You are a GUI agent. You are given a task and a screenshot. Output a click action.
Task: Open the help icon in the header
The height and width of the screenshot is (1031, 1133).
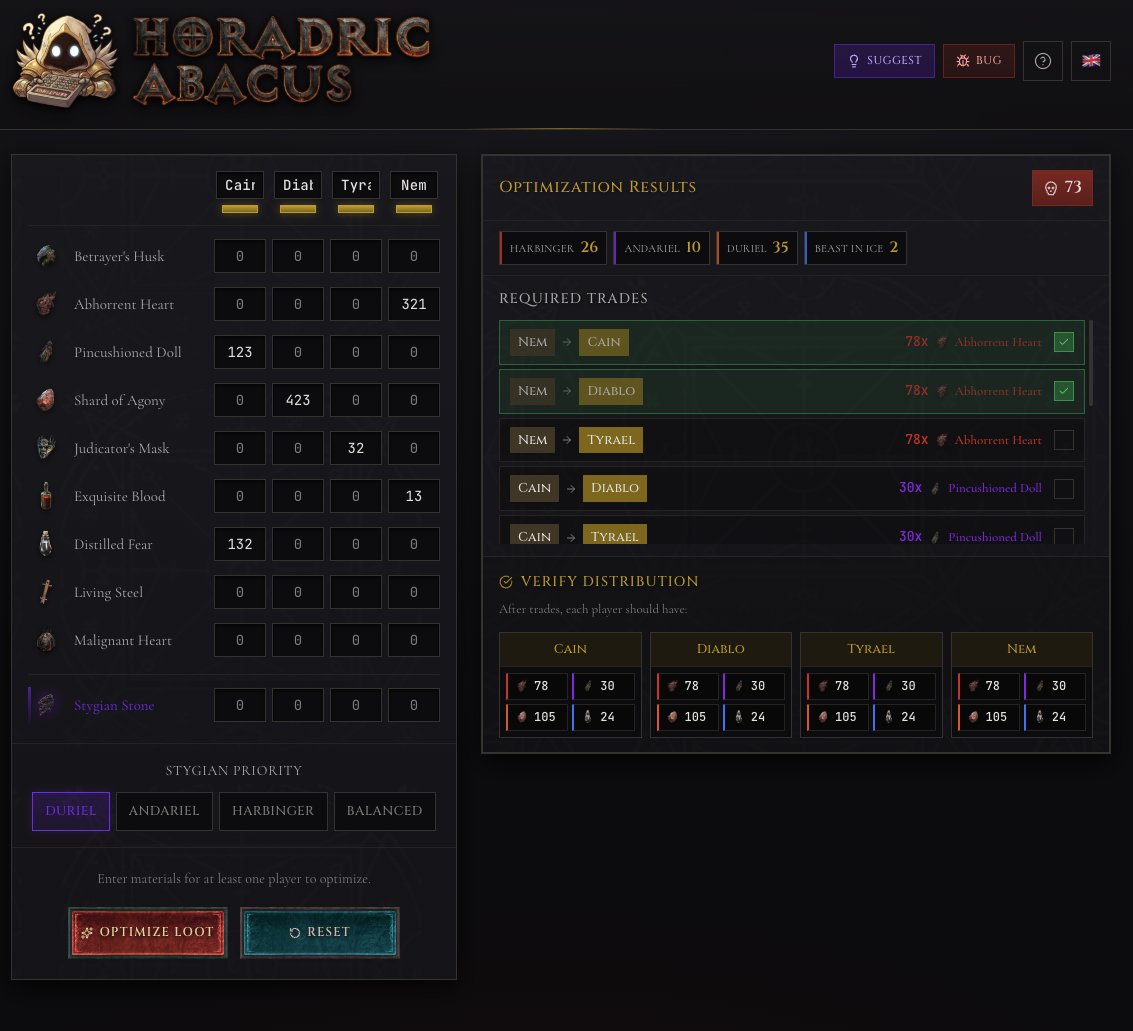point(1043,61)
